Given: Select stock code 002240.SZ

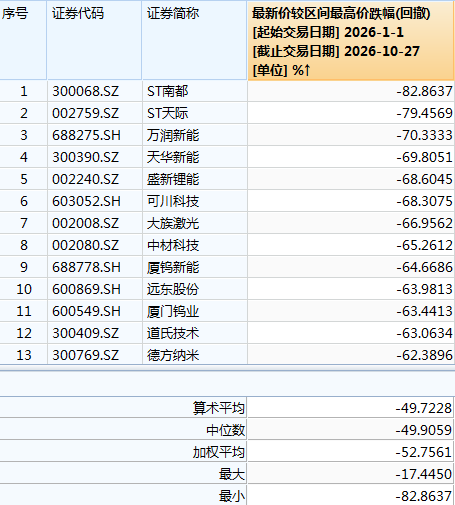Looking at the screenshot, I should (x=86, y=179).
